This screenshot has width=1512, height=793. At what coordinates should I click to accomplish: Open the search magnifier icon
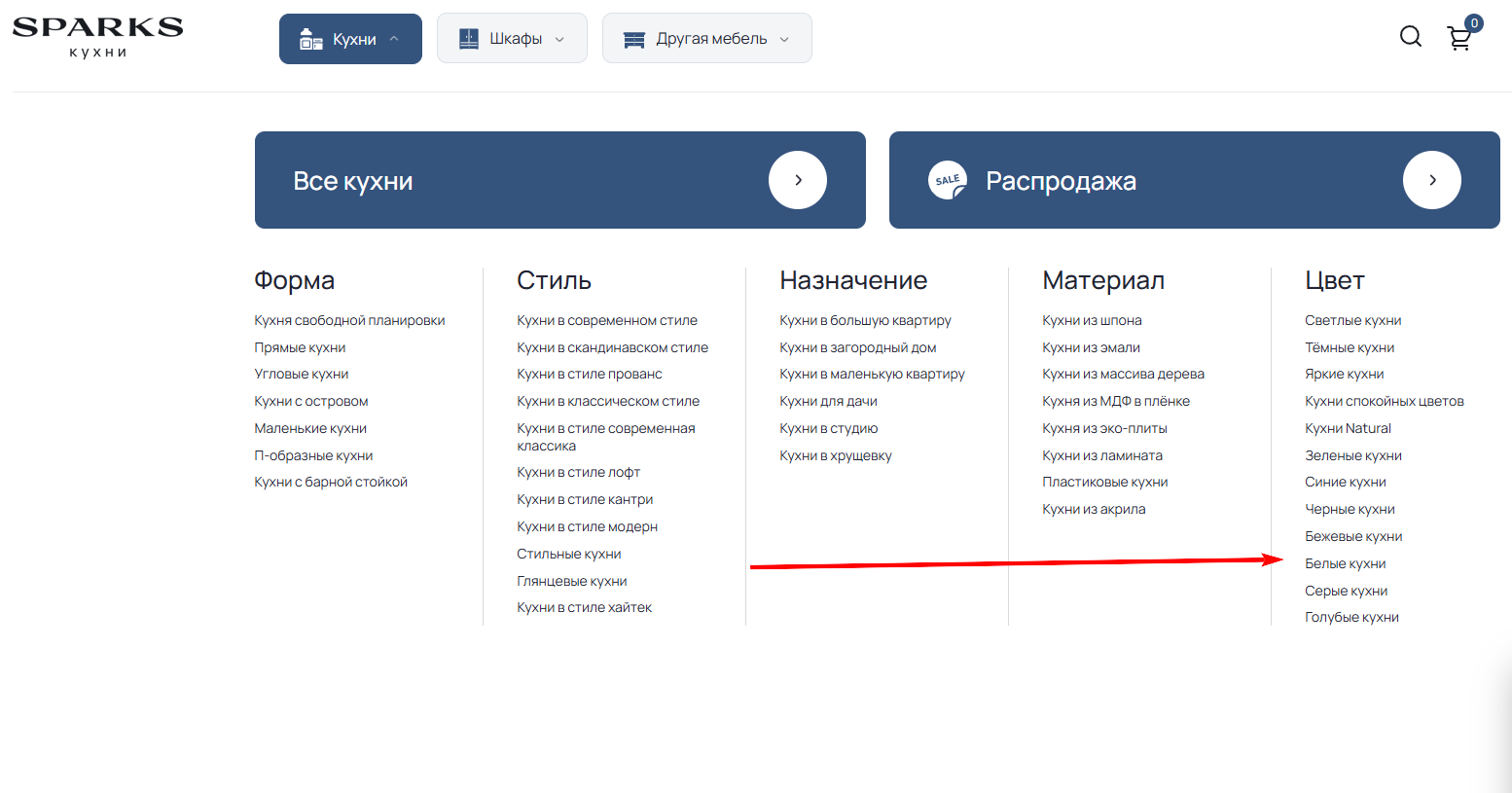coord(1410,36)
